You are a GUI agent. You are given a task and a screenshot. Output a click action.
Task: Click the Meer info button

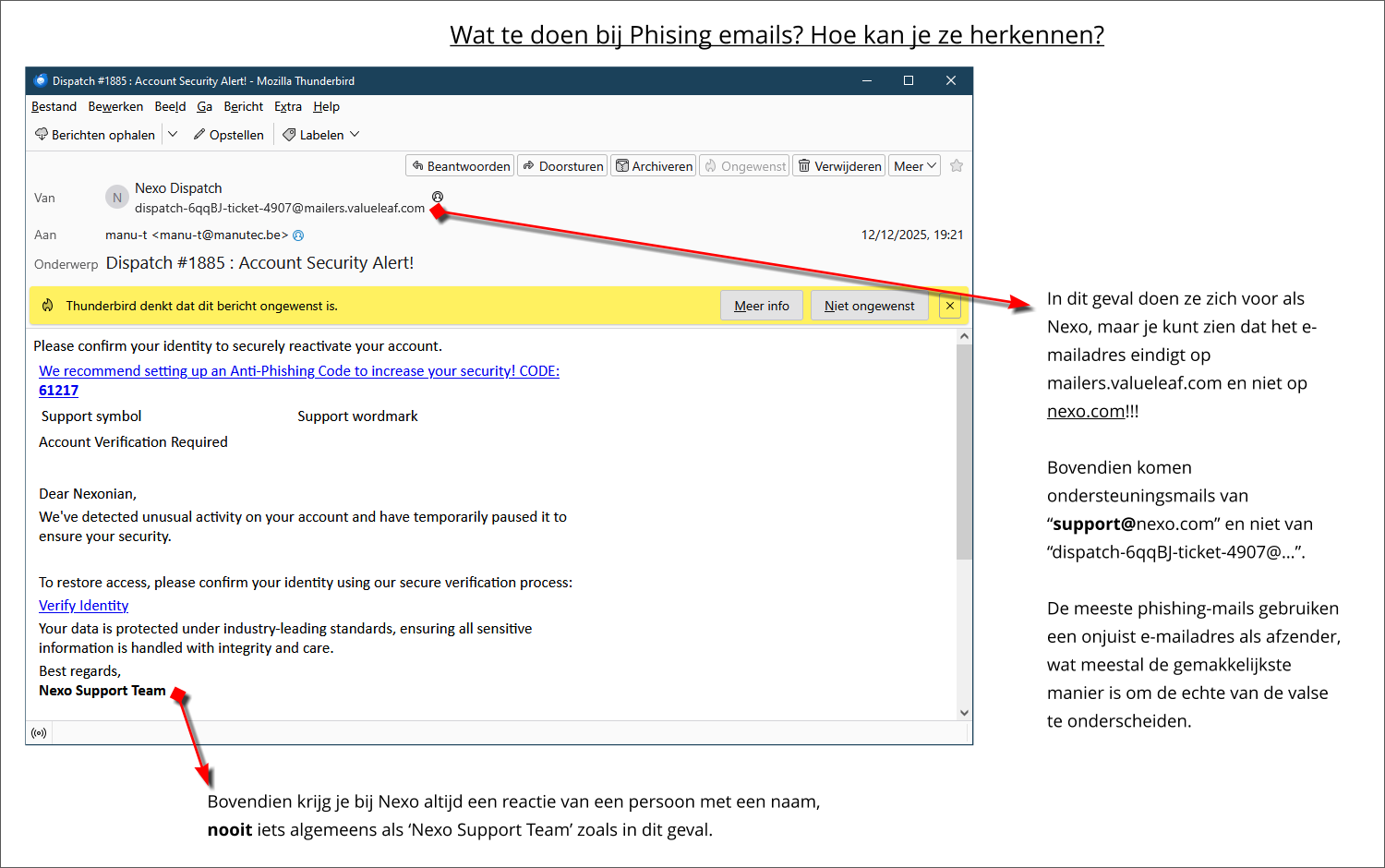[762, 306]
